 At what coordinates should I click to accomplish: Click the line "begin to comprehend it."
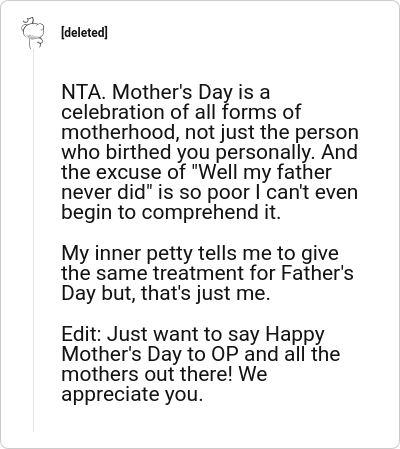point(171,213)
